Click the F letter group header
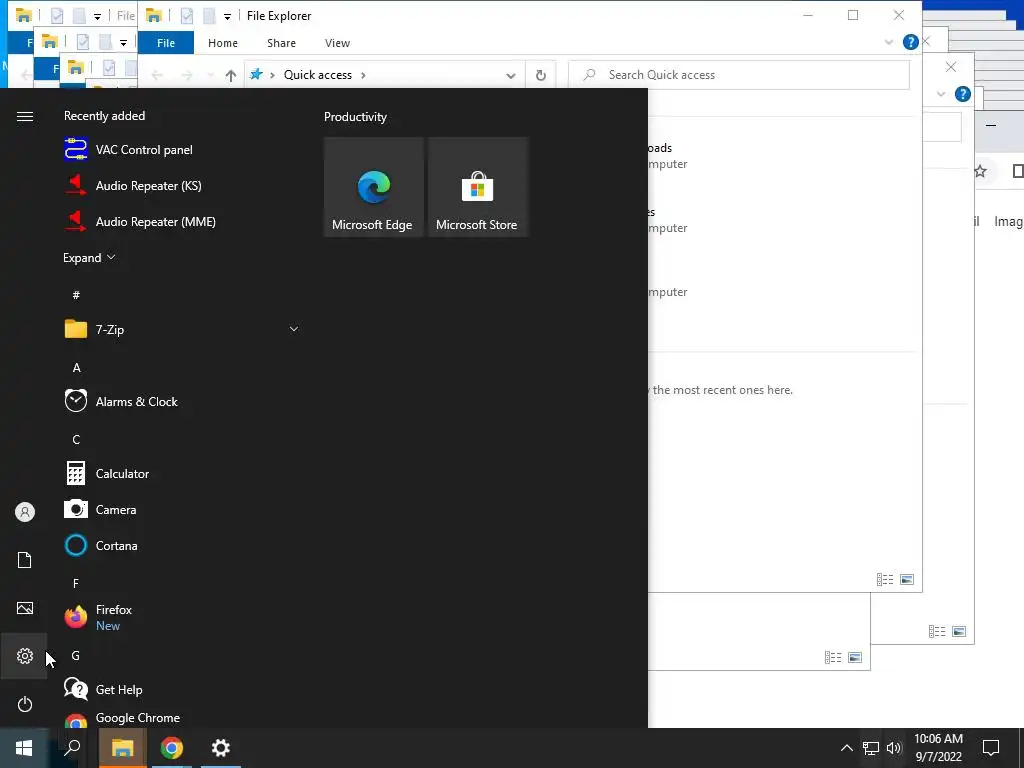 click(x=76, y=583)
